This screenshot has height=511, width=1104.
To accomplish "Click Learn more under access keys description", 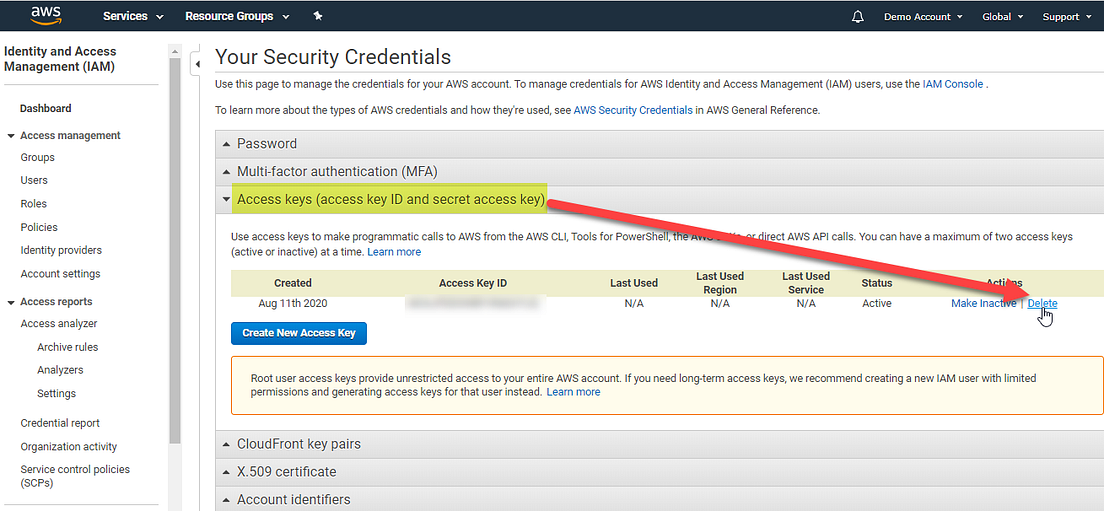I will pos(394,252).
